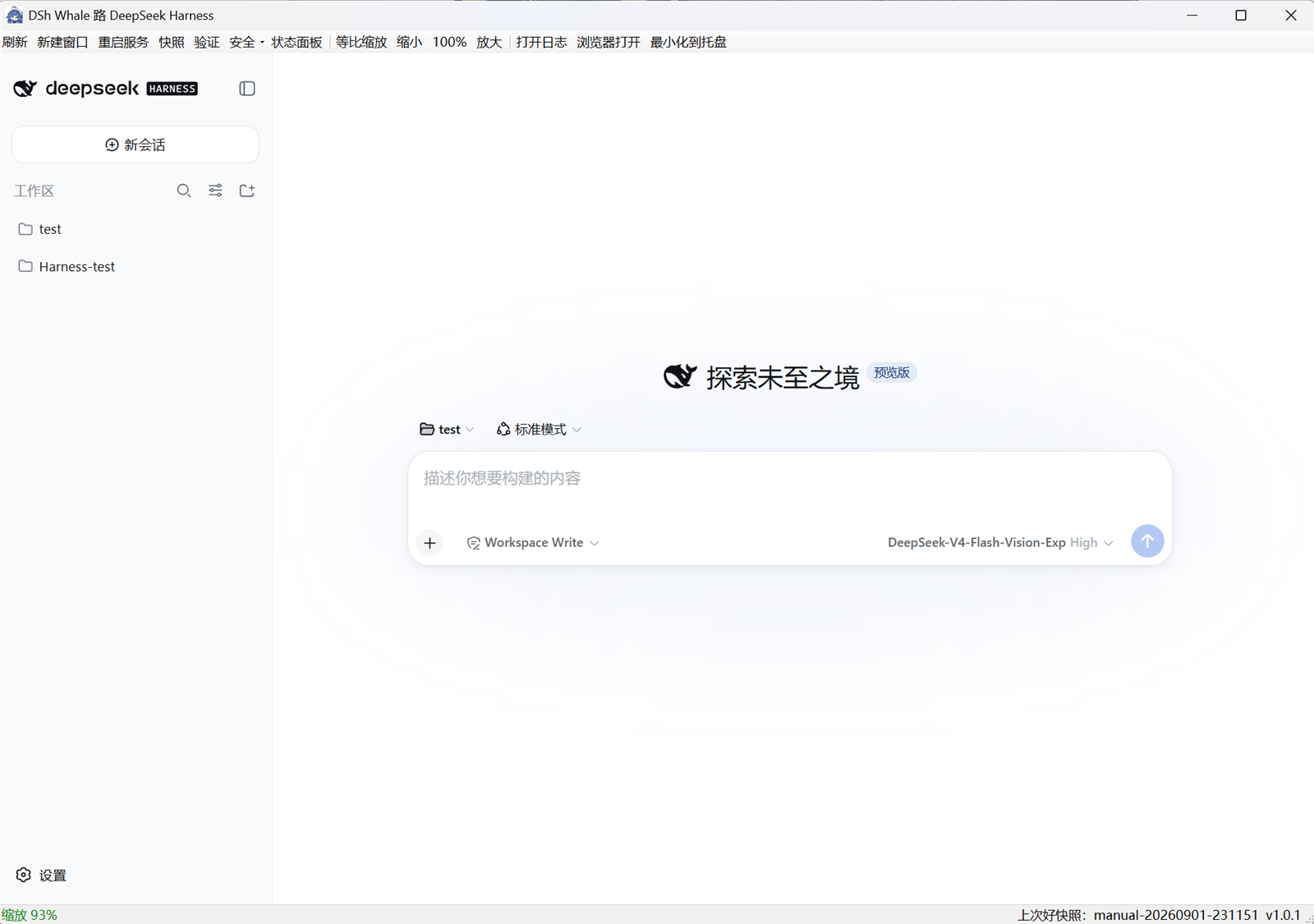The image size is (1314, 924).
Task: Start a new conversation with 新会话
Action: tap(136, 145)
